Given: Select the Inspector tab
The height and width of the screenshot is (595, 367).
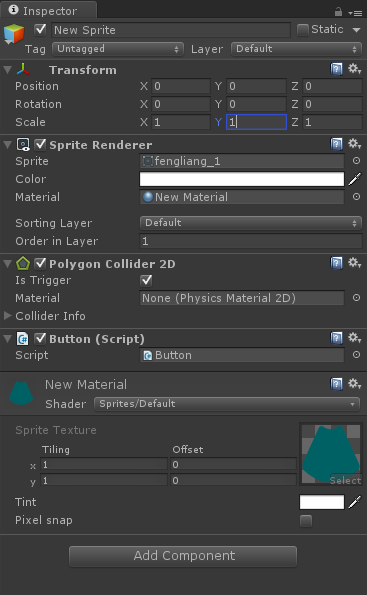Looking at the screenshot, I should (x=49, y=11).
